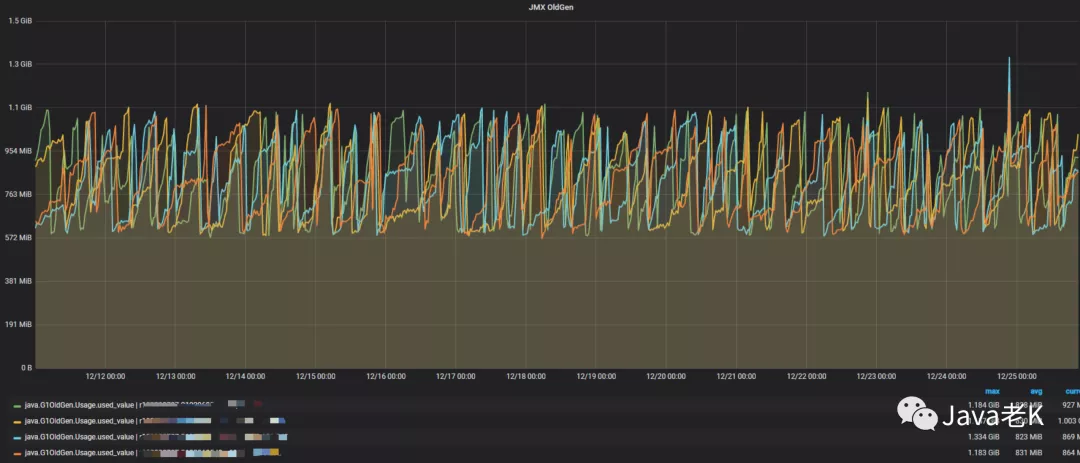Sort legend by avg column header

click(1036, 391)
